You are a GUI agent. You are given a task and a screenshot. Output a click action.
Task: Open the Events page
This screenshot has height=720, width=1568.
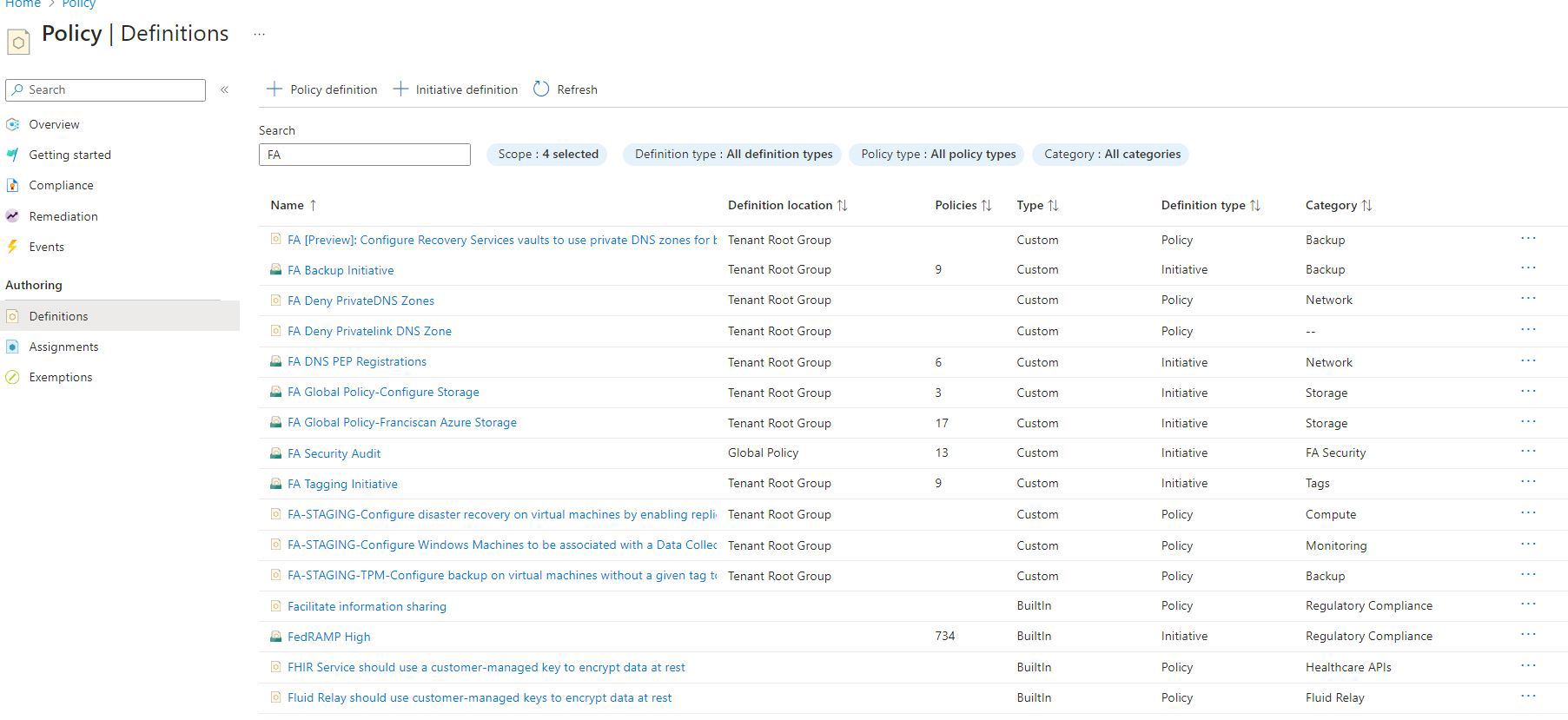point(46,247)
